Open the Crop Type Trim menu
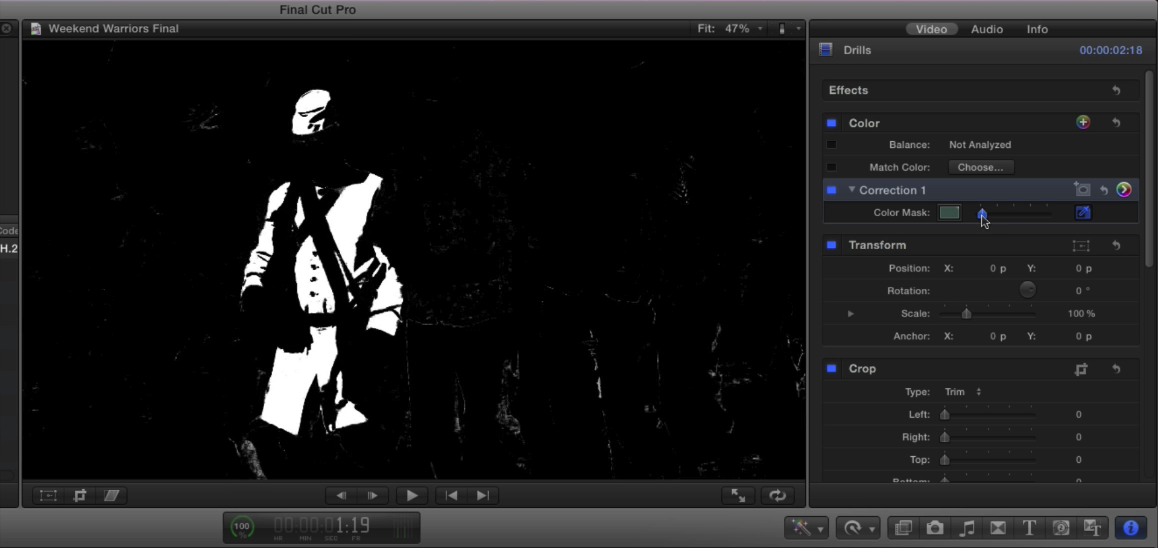 pyautogui.click(x=963, y=391)
